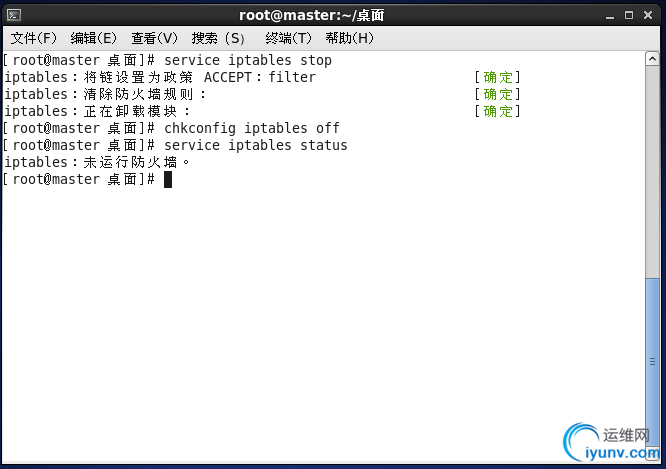Open the 编辑(E) menu
Viewport: 666px width, 469px height.
93,38
